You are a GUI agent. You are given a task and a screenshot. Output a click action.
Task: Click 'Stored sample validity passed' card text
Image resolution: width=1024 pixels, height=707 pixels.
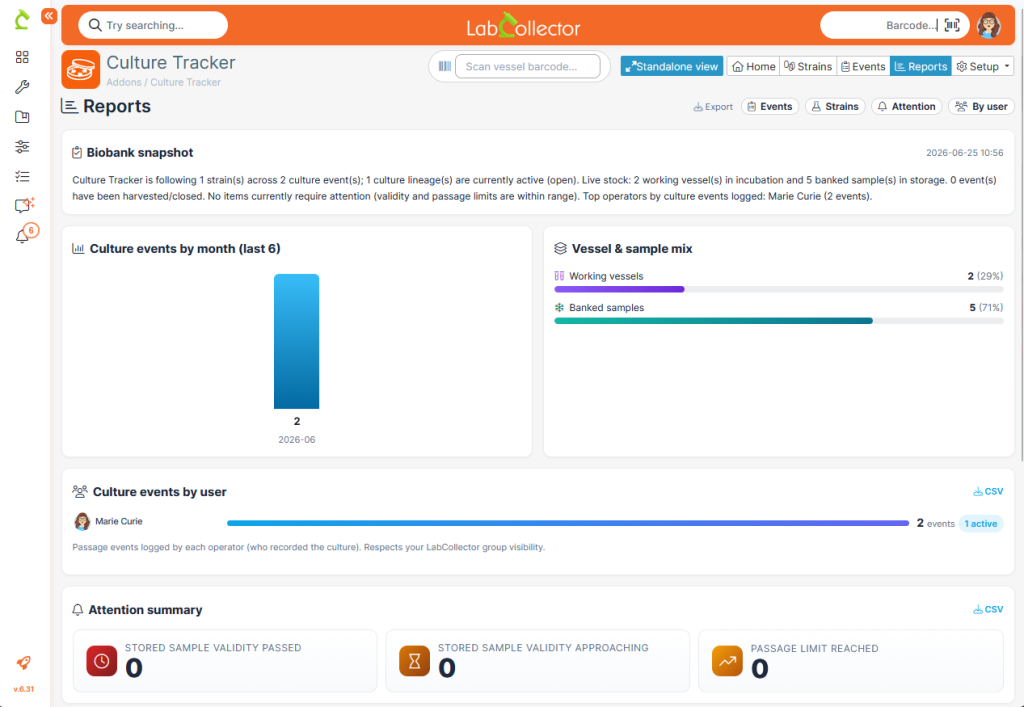(213, 648)
